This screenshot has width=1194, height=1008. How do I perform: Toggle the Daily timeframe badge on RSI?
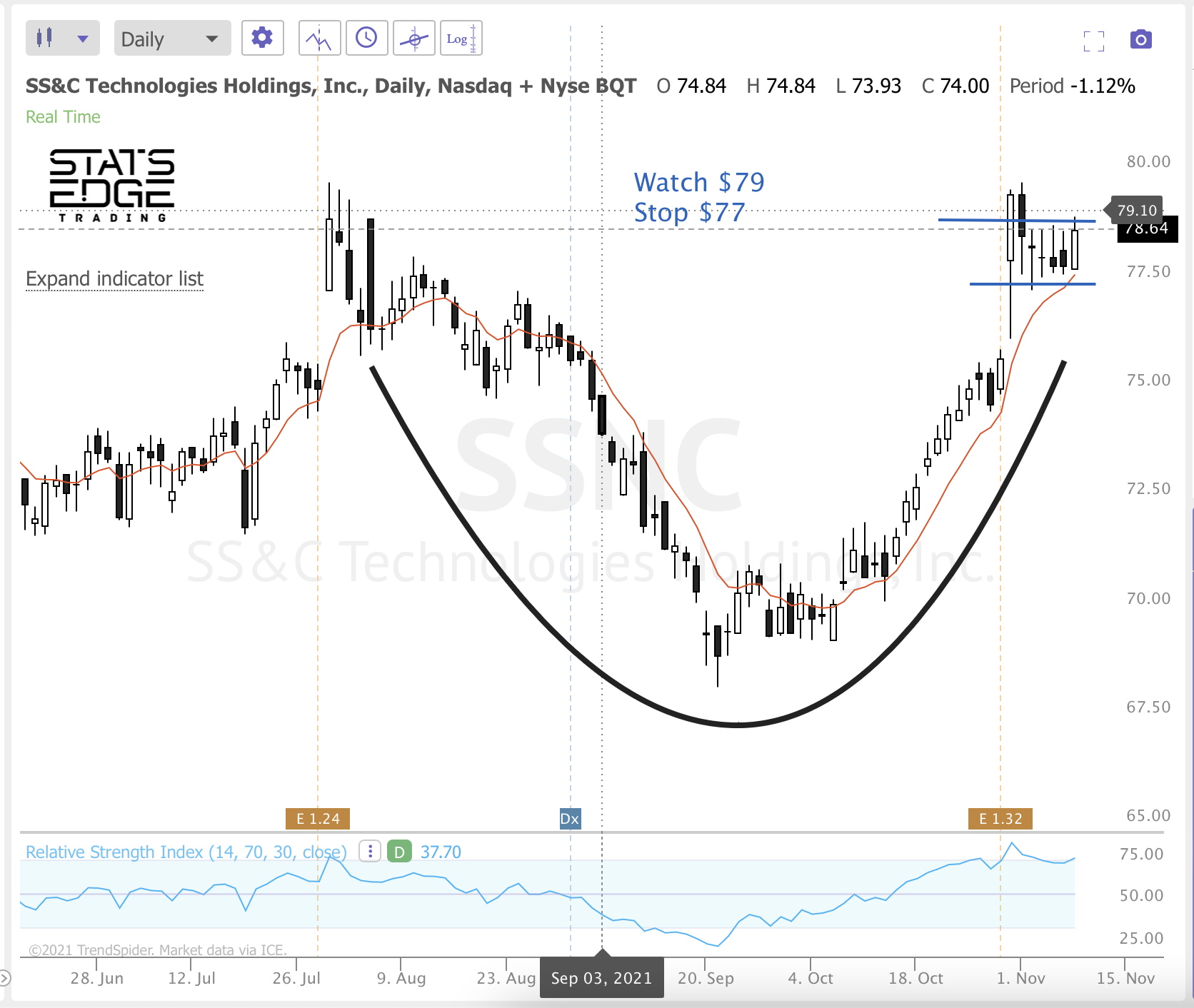[x=400, y=851]
